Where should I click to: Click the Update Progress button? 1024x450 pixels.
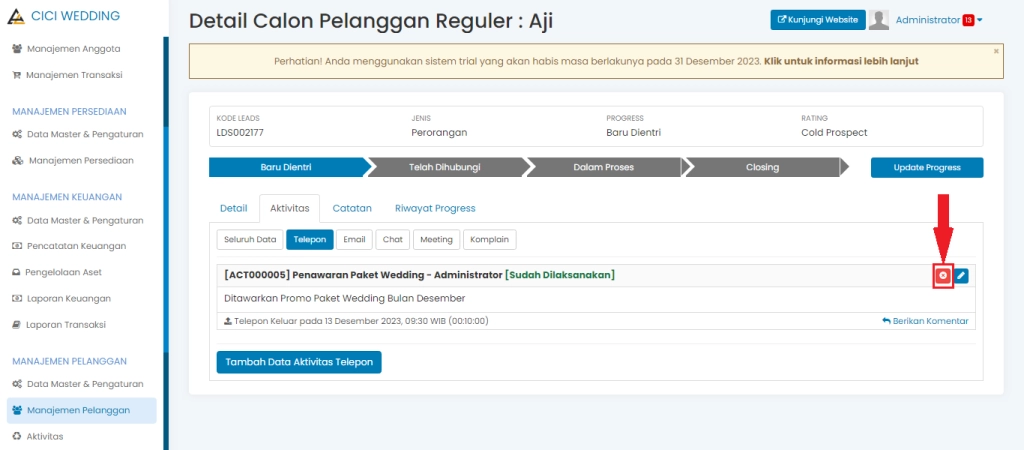(x=926, y=167)
